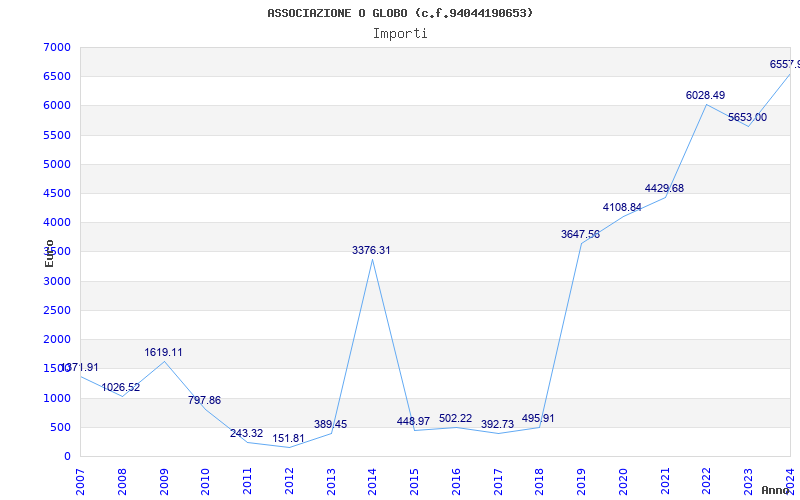
Task: Click the 2007 year label
Action: pyautogui.click(x=80, y=482)
